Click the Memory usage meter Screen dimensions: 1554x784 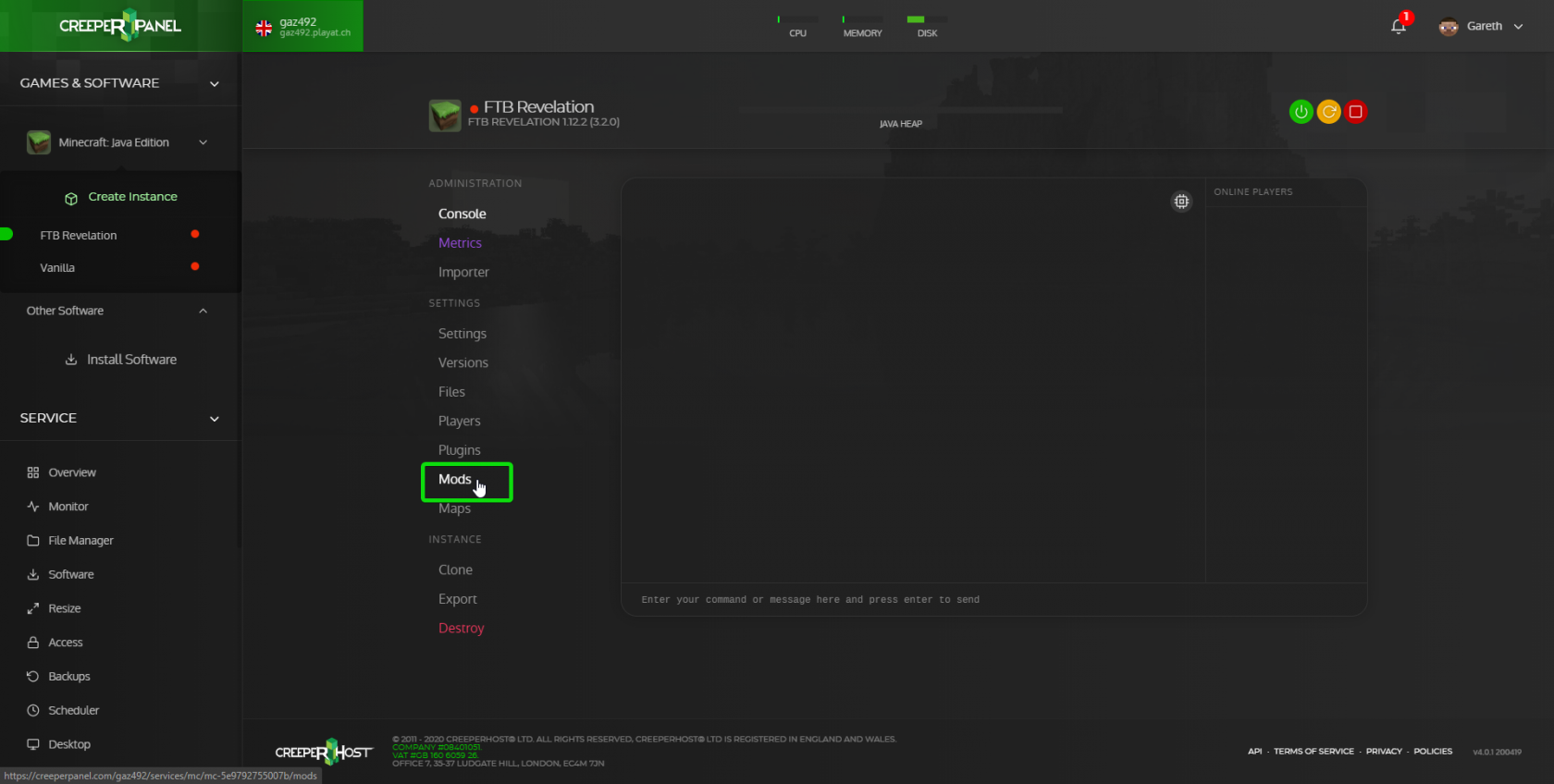[x=862, y=27]
